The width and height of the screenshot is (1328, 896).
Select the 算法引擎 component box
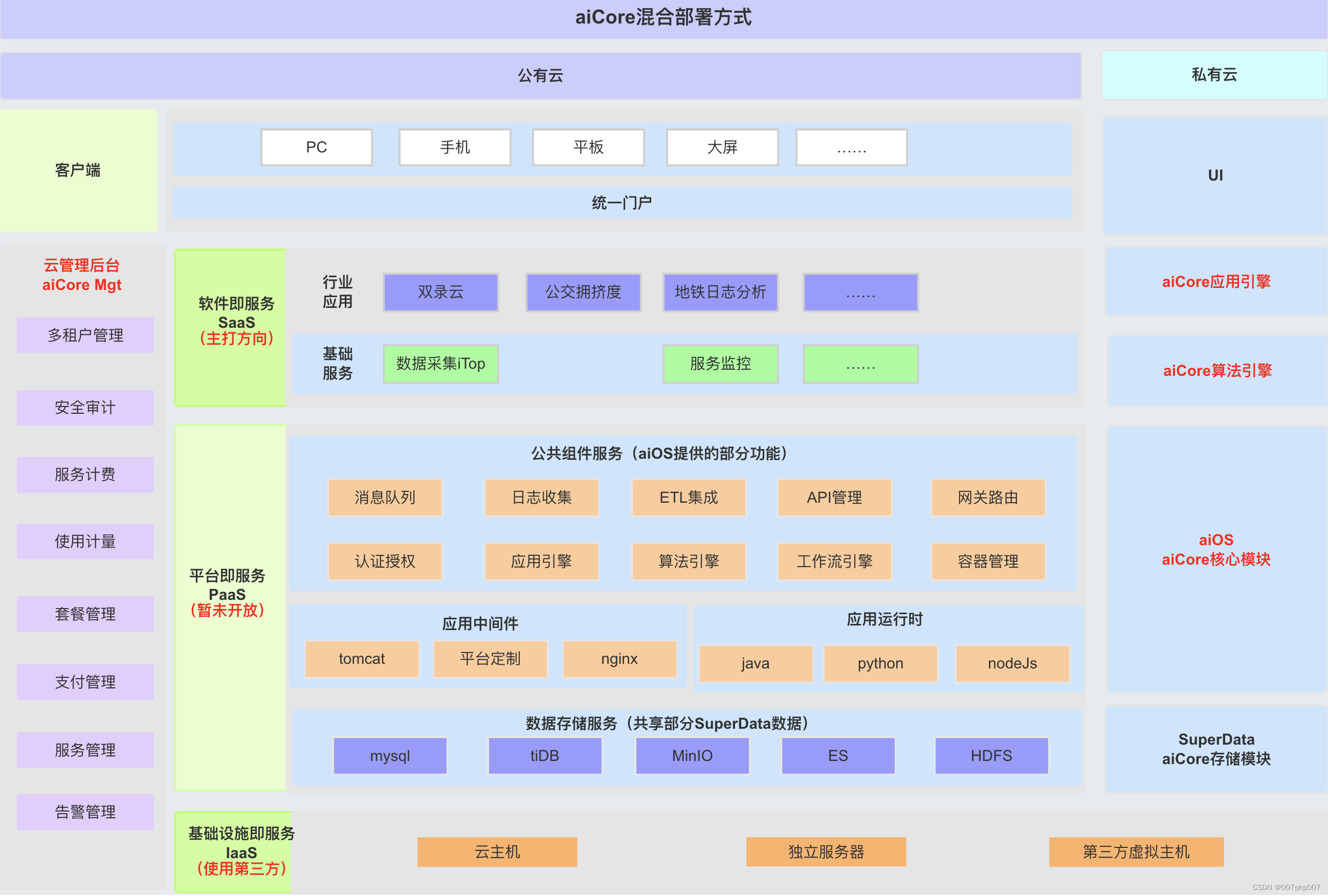(689, 562)
